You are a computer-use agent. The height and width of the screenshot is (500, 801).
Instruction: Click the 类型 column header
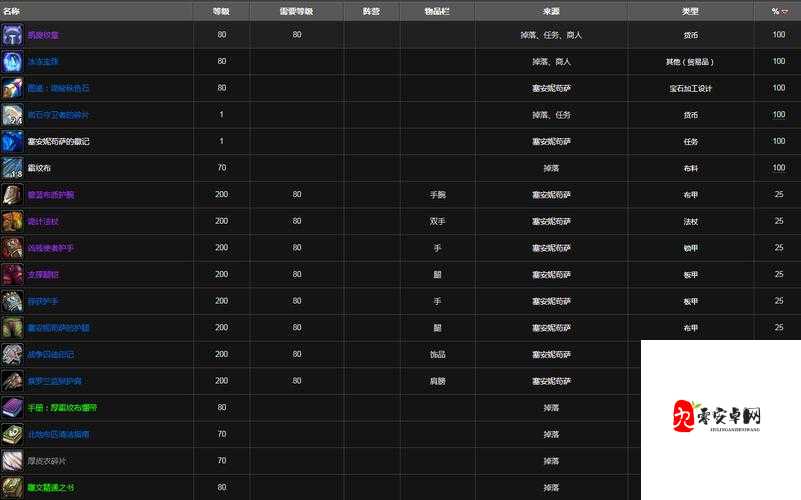click(690, 11)
